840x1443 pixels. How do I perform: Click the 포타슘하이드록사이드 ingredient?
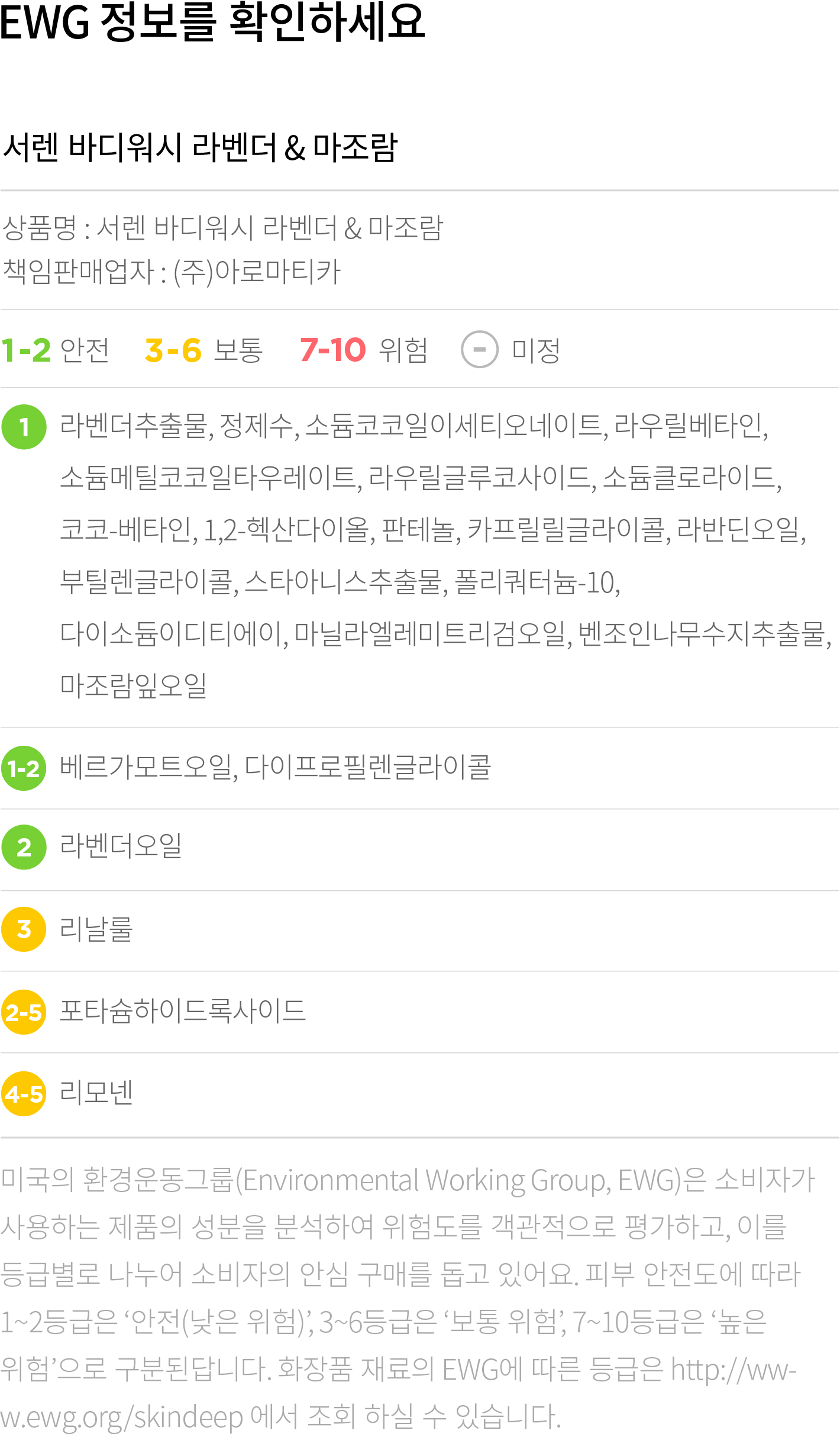tap(183, 1011)
